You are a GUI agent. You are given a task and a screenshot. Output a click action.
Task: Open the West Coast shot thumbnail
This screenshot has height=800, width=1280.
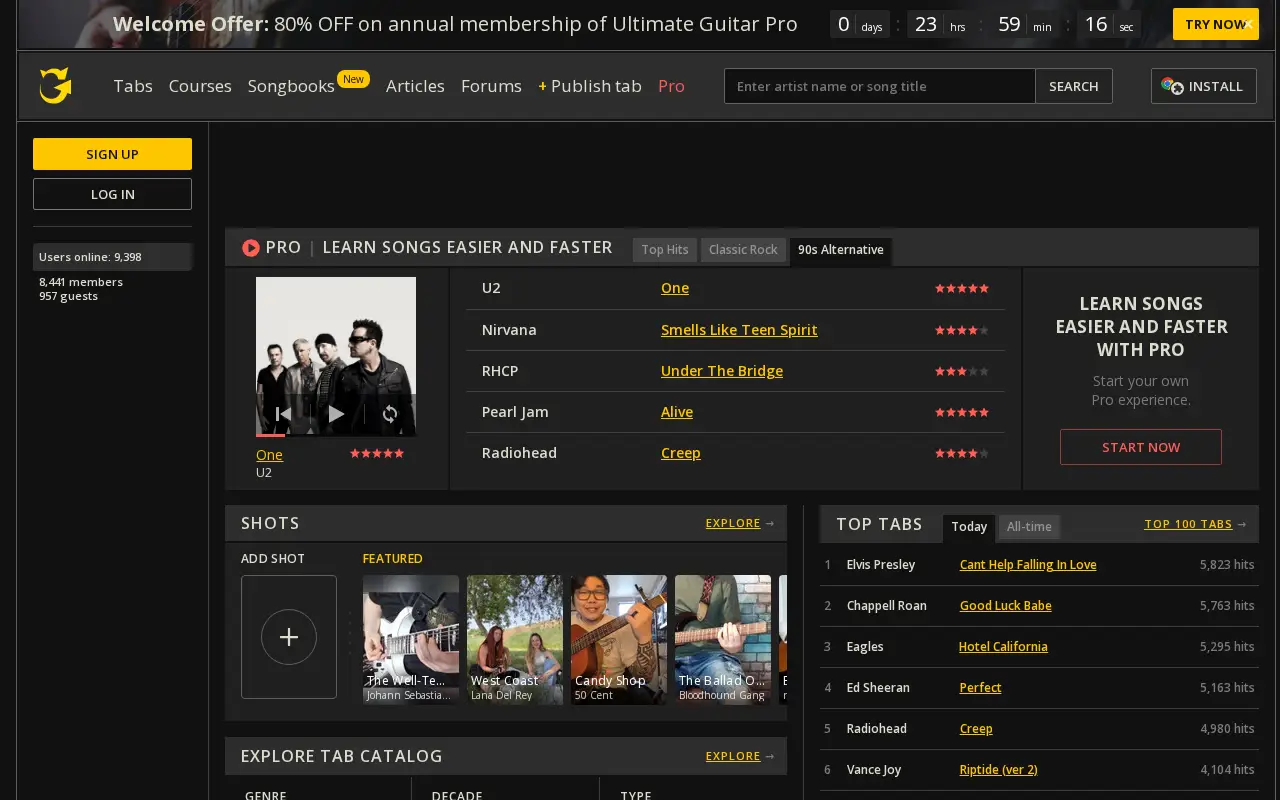515,640
